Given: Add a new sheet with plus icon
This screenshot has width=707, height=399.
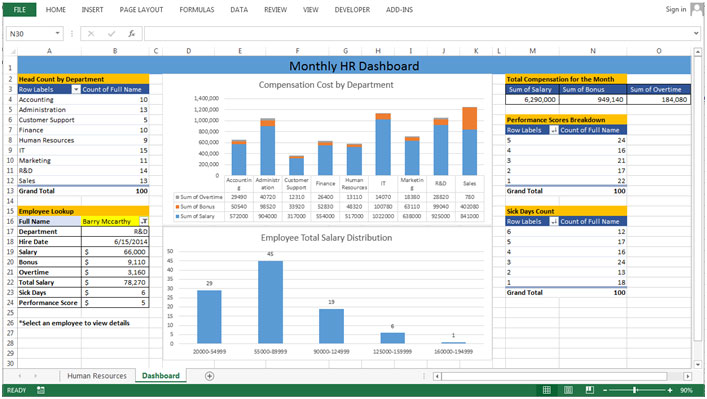Looking at the screenshot, I should [x=209, y=376].
